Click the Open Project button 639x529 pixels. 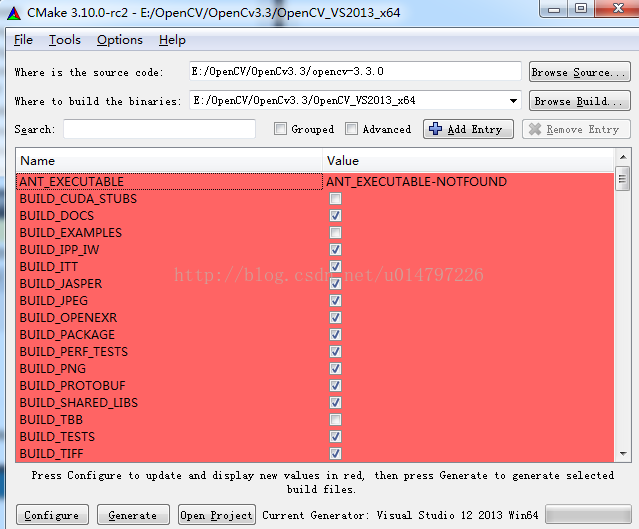217,515
